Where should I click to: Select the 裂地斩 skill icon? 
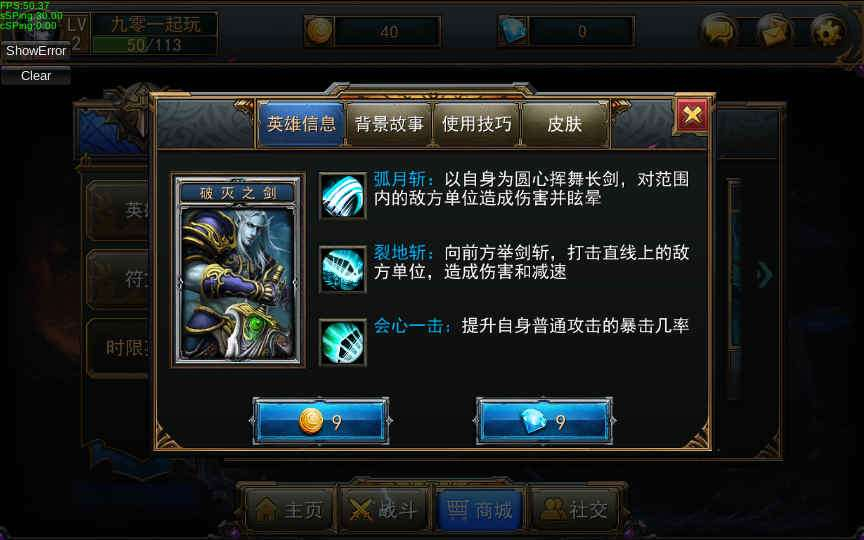coord(342,269)
